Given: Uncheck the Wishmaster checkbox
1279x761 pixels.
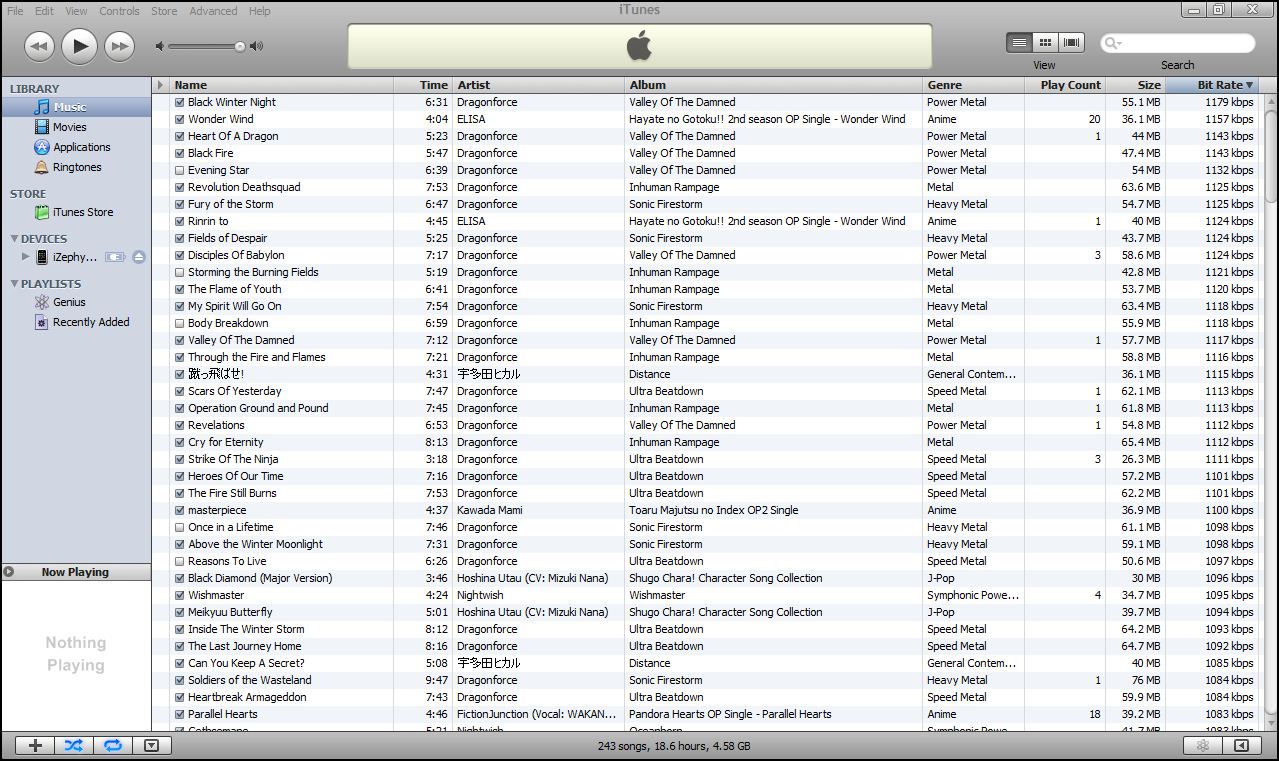Looking at the screenshot, I should coord(180,595).
